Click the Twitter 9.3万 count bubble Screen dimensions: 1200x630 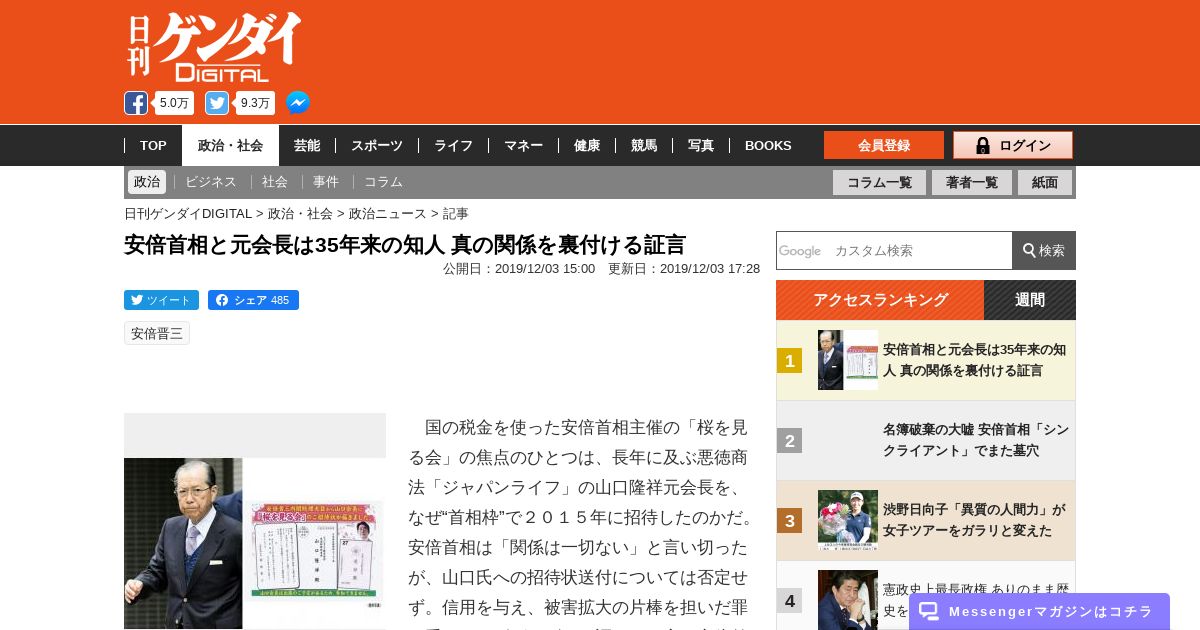point(255,103)
